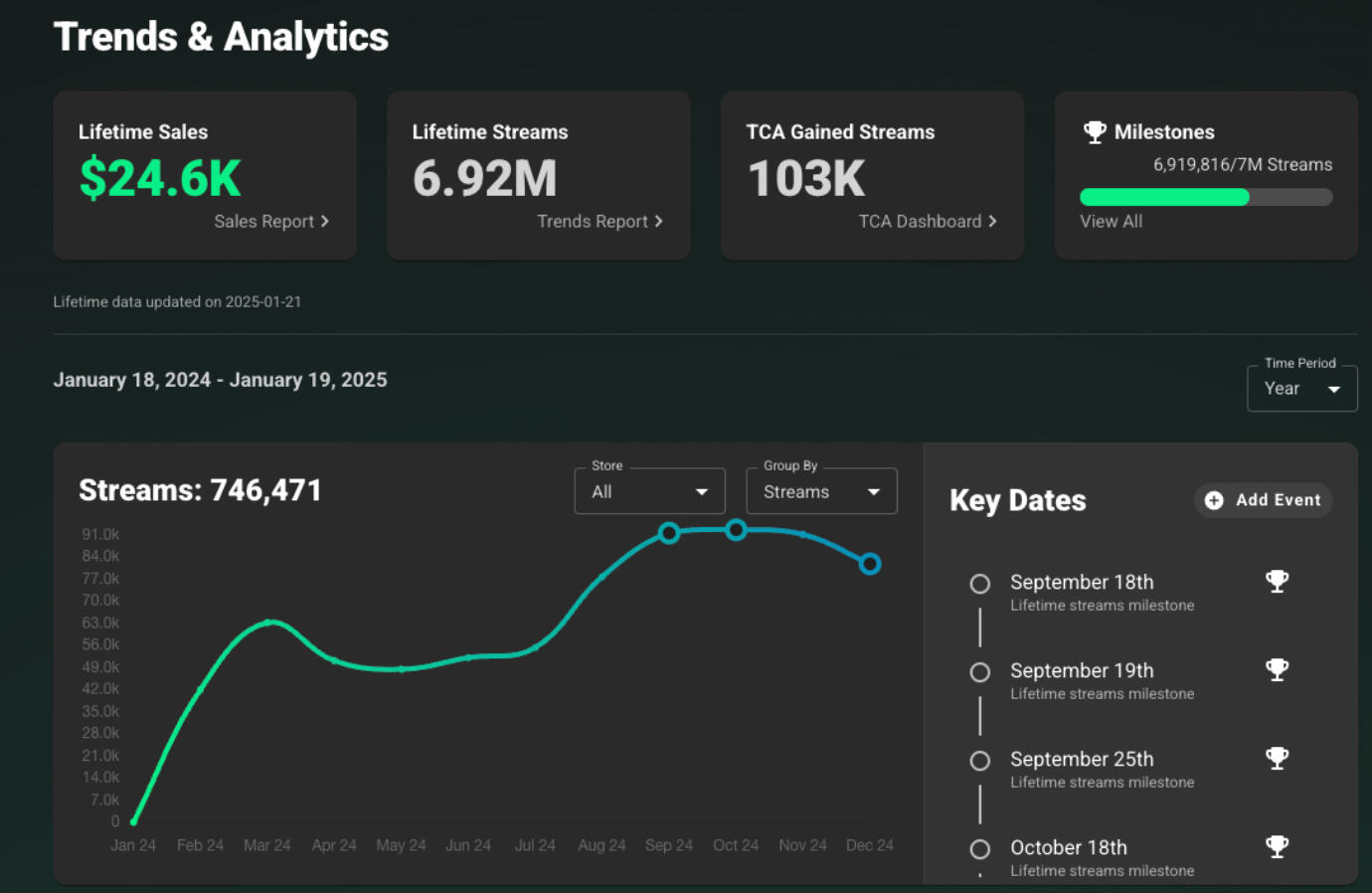Click the trophy icon for September 19th
Image resolution: width=1372 pixels, height=893 pixels.
pos(1277,670)
